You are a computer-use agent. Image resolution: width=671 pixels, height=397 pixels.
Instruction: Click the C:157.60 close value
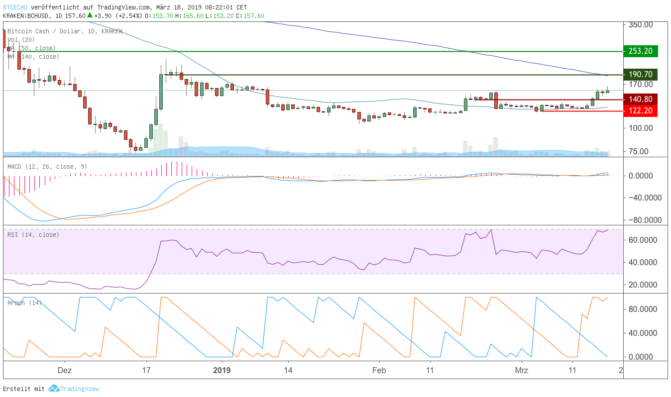(x=250, y=16)
